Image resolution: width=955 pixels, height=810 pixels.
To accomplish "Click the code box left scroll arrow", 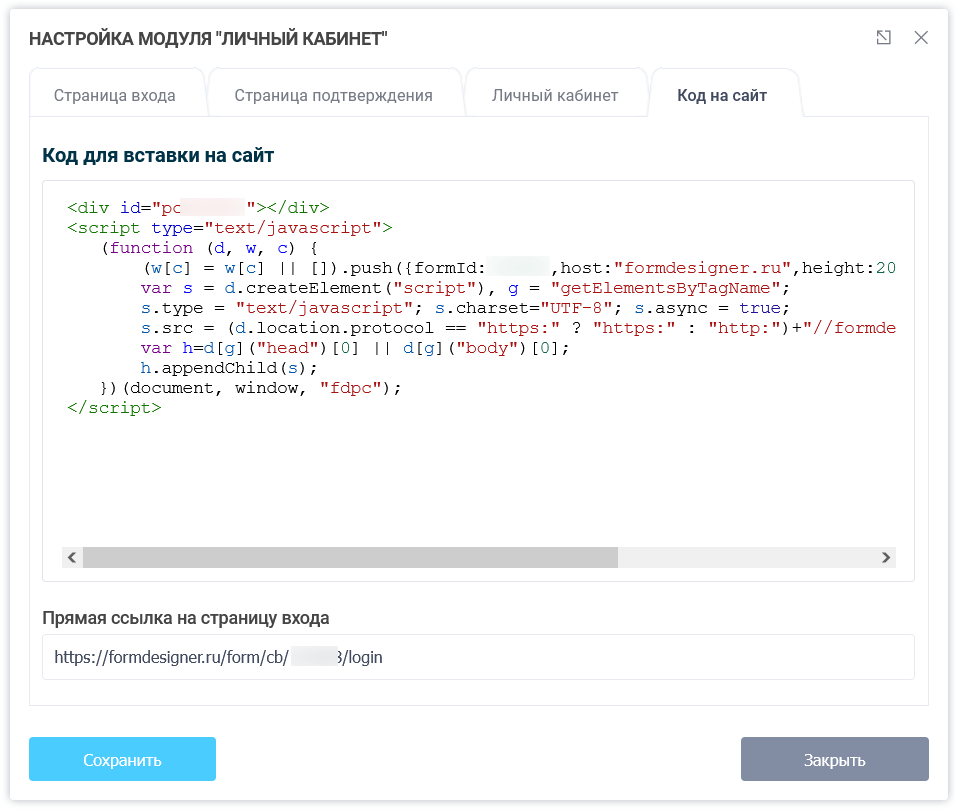I will [71, 558].
